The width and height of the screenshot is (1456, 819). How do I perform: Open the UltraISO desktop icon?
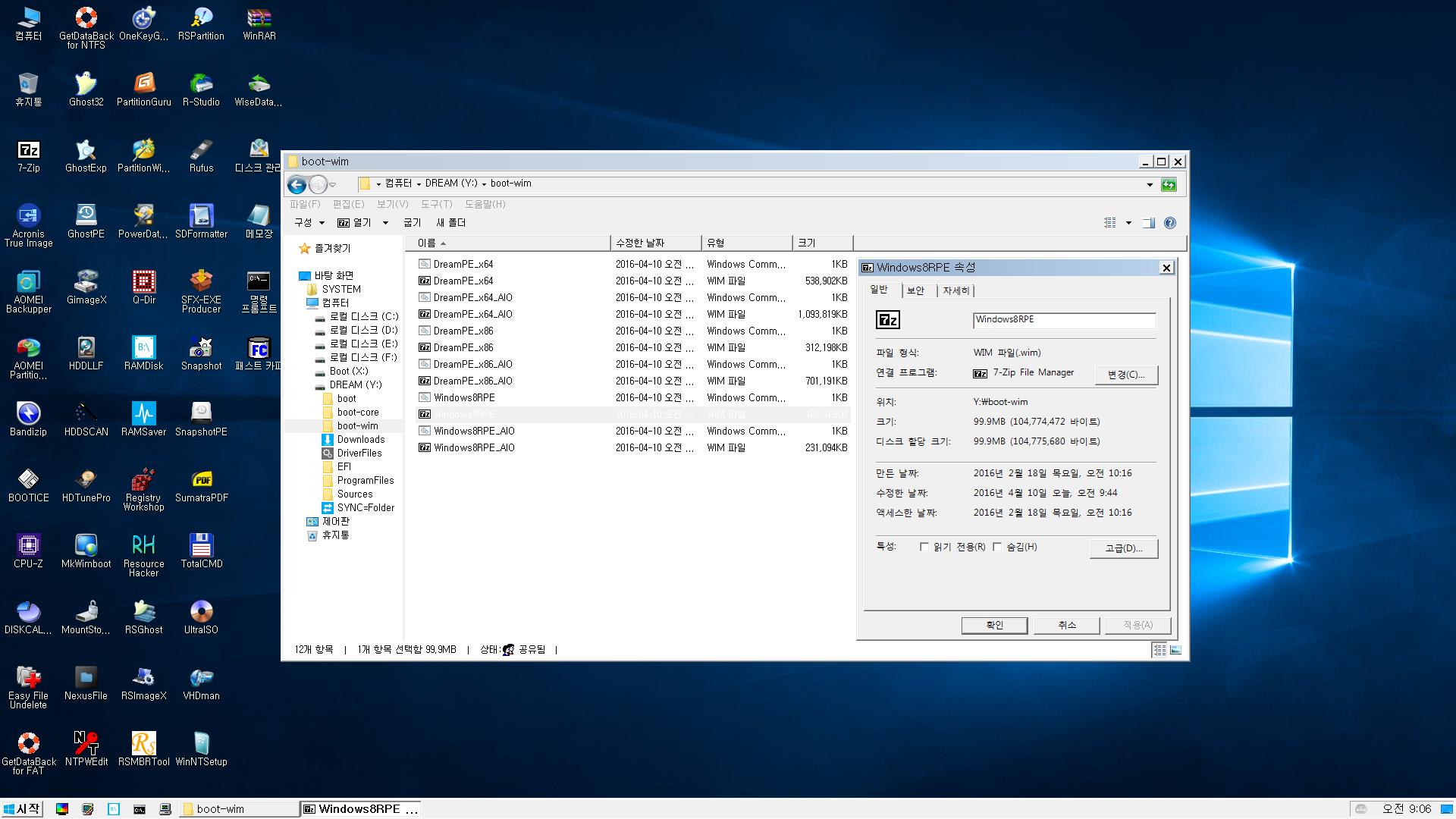201,617
